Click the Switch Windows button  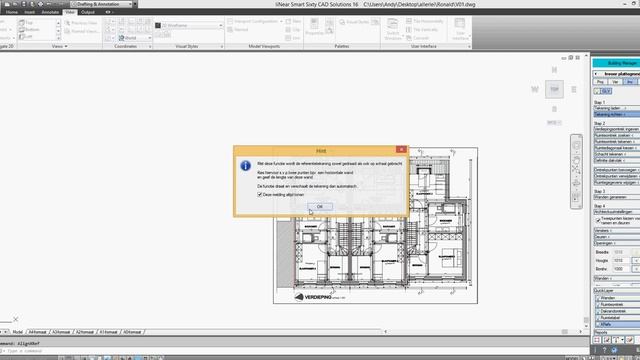coord(393,29)
